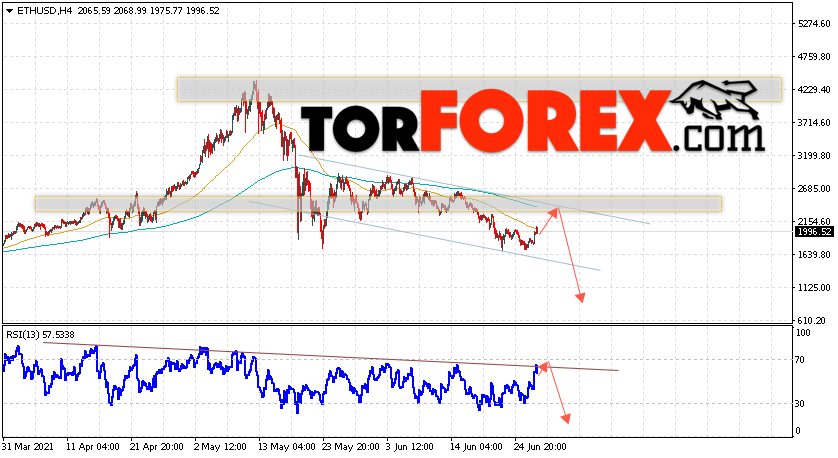Viewport: 838px width, 458px height.
Task: Click the 14 Jun 04:00 date label
Action: tap(476, 447)
